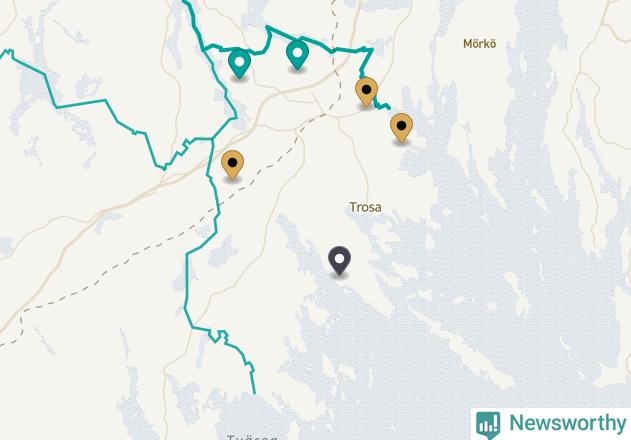Image resolution: width=631 pixels, height=440 pixels.
Task: Click the Newsworthy bar-chart logo icon
Action: 488,424
